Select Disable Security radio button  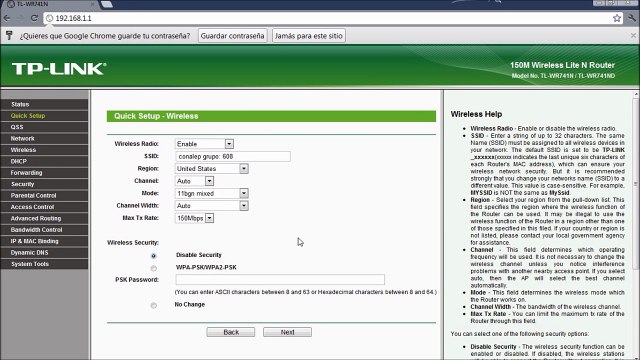(x=153, y=256)
